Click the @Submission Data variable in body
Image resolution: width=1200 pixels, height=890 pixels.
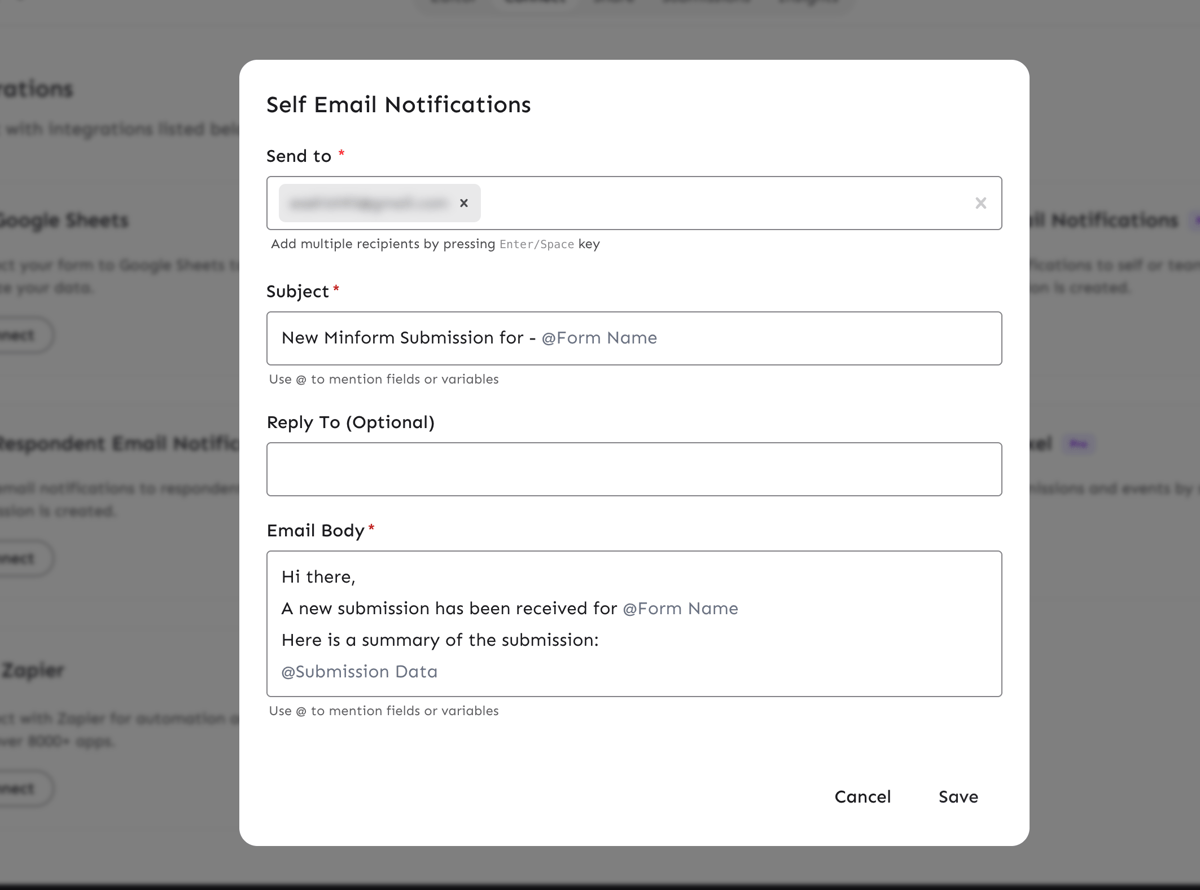click(x=359, y=672)
